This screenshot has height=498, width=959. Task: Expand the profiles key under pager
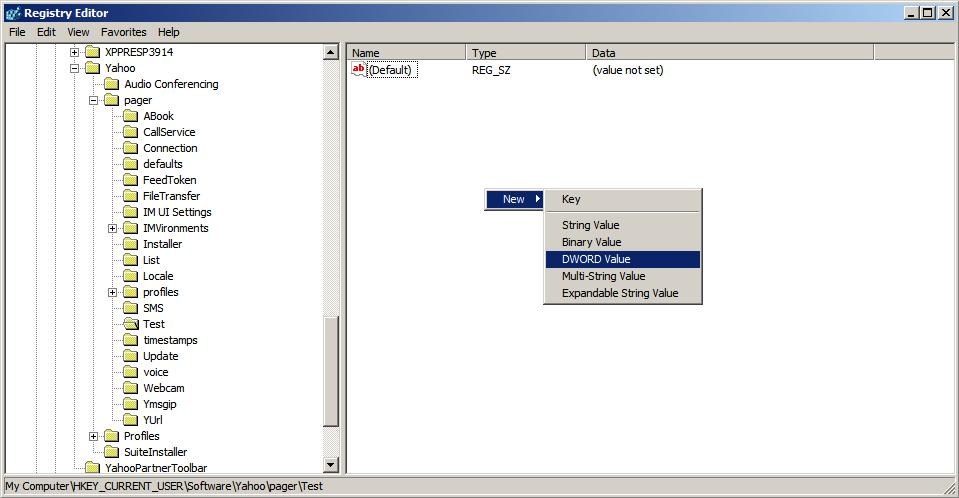tap(113, 292)
